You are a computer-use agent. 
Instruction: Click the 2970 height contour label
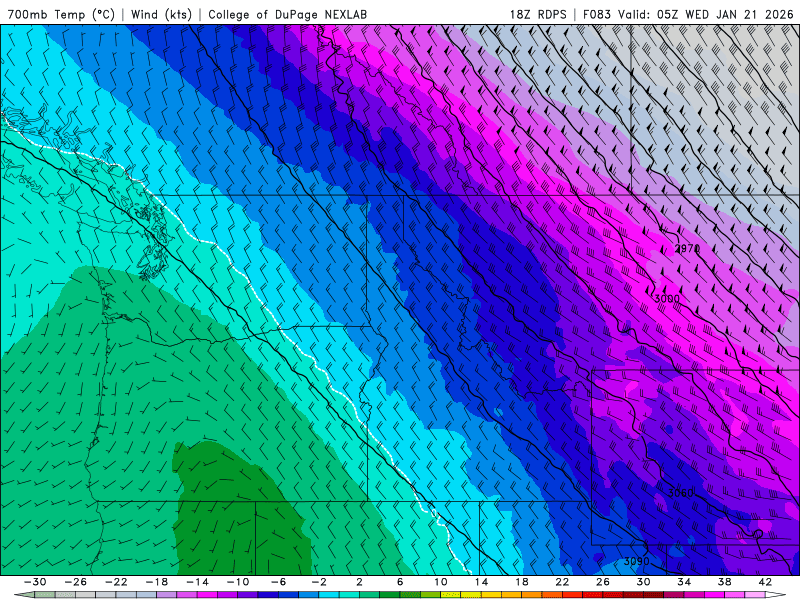click(x=687, y=248)
